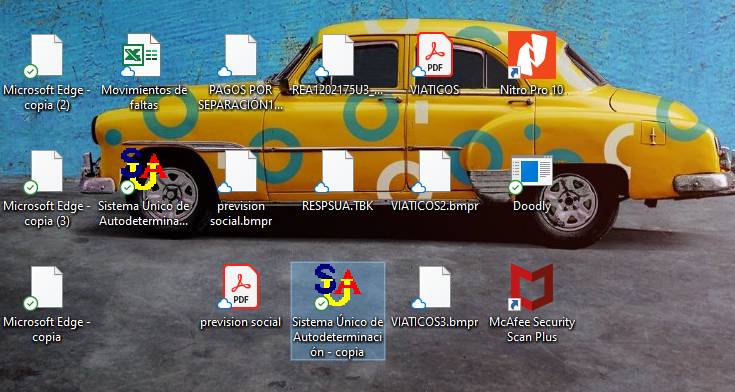The width and height of the screenshot is (735, 392).
Task: Select the unselected Sistema Único de Autodetermina... icon
Action: pyautogui.click(x=143, y=171)
